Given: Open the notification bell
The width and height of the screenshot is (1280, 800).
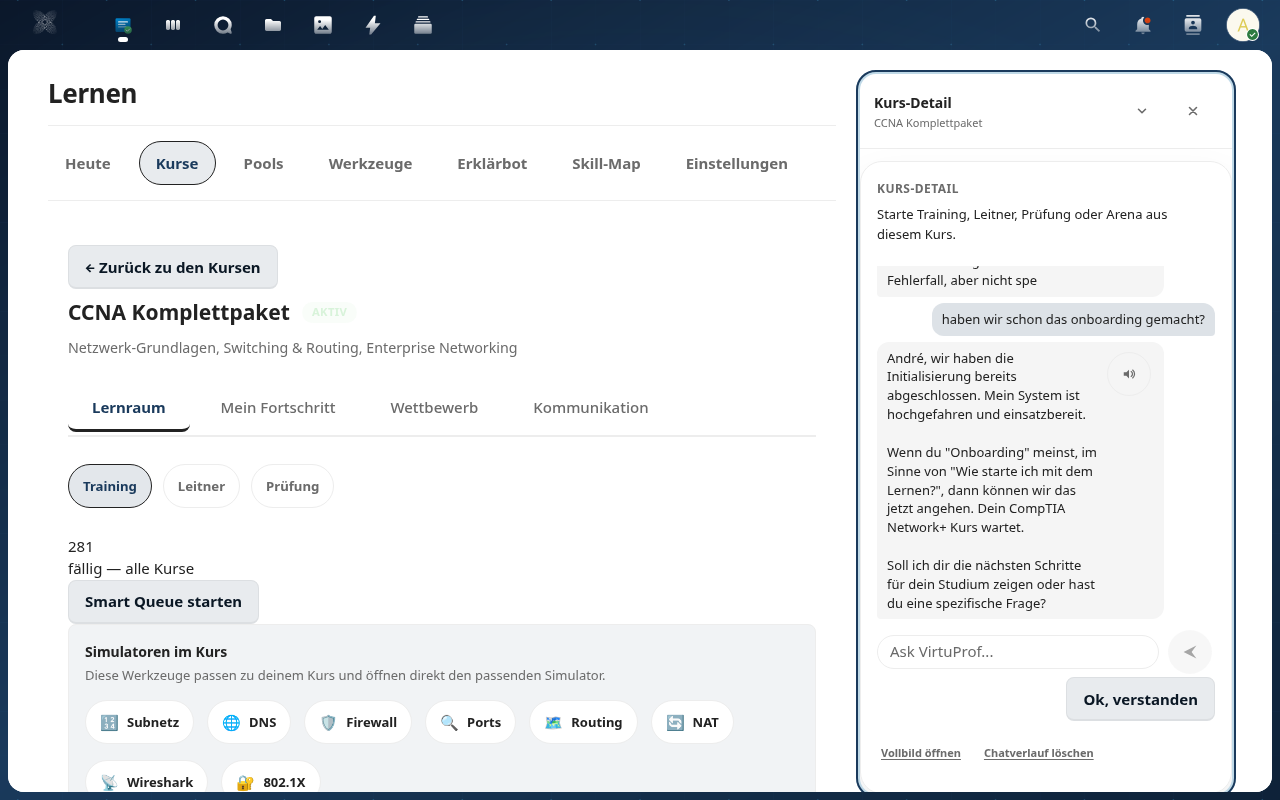Looking at the screenshot, I should click(x=1142, y=24).
